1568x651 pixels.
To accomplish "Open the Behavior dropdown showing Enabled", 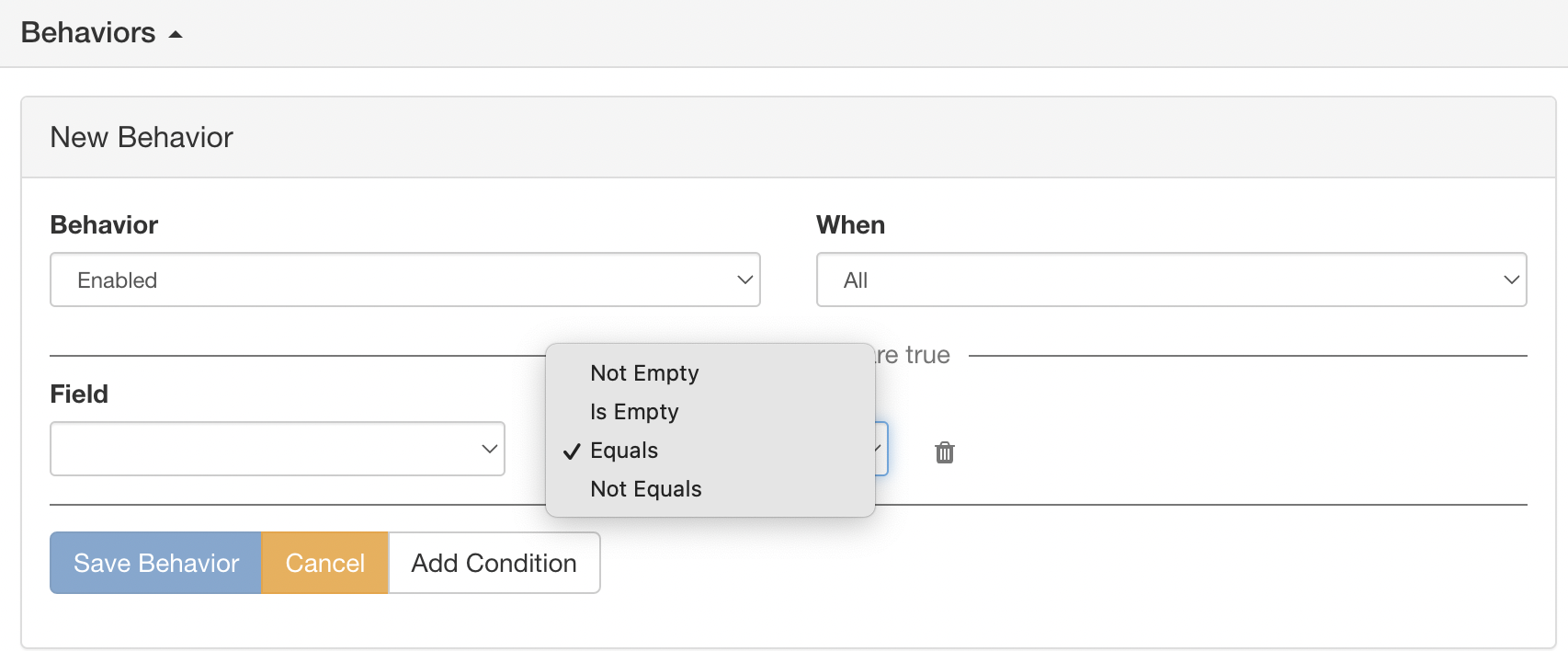I will click(x=404, y=280).
